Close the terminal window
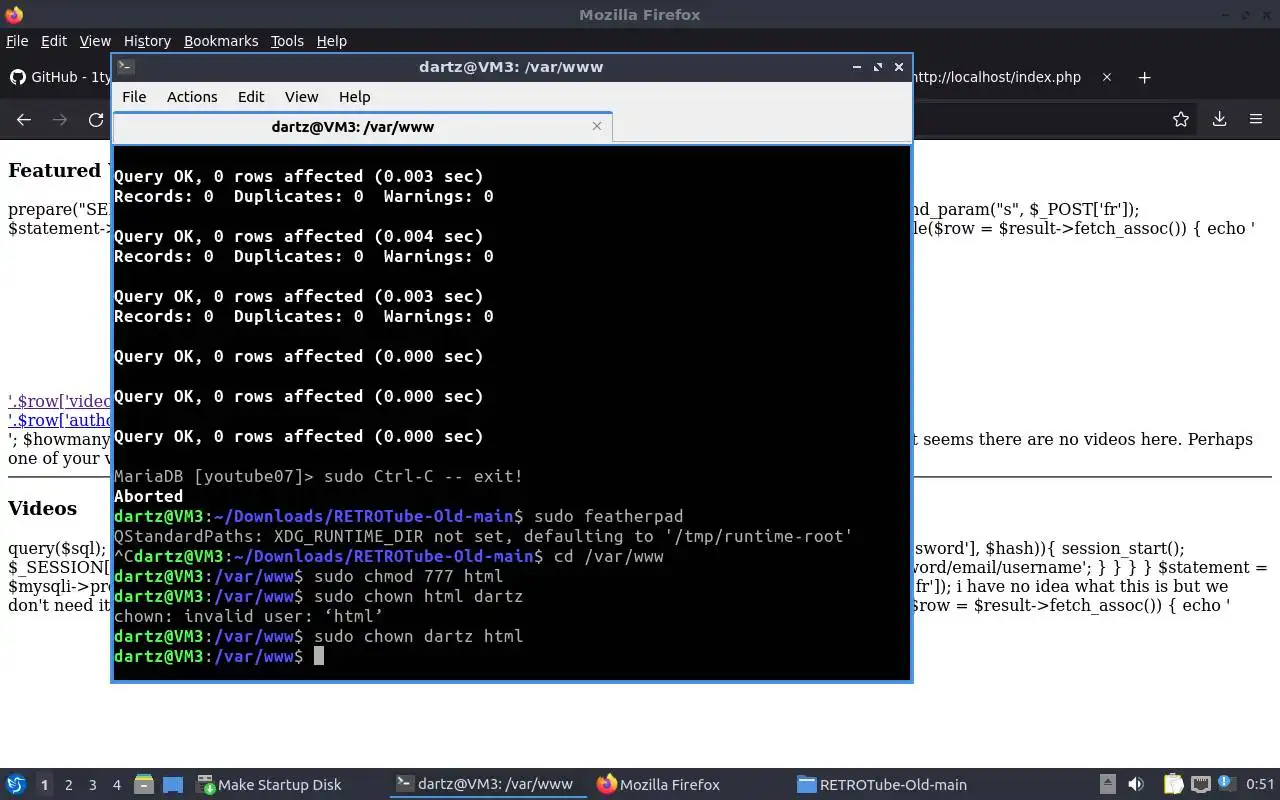 (x=899, y=67)
